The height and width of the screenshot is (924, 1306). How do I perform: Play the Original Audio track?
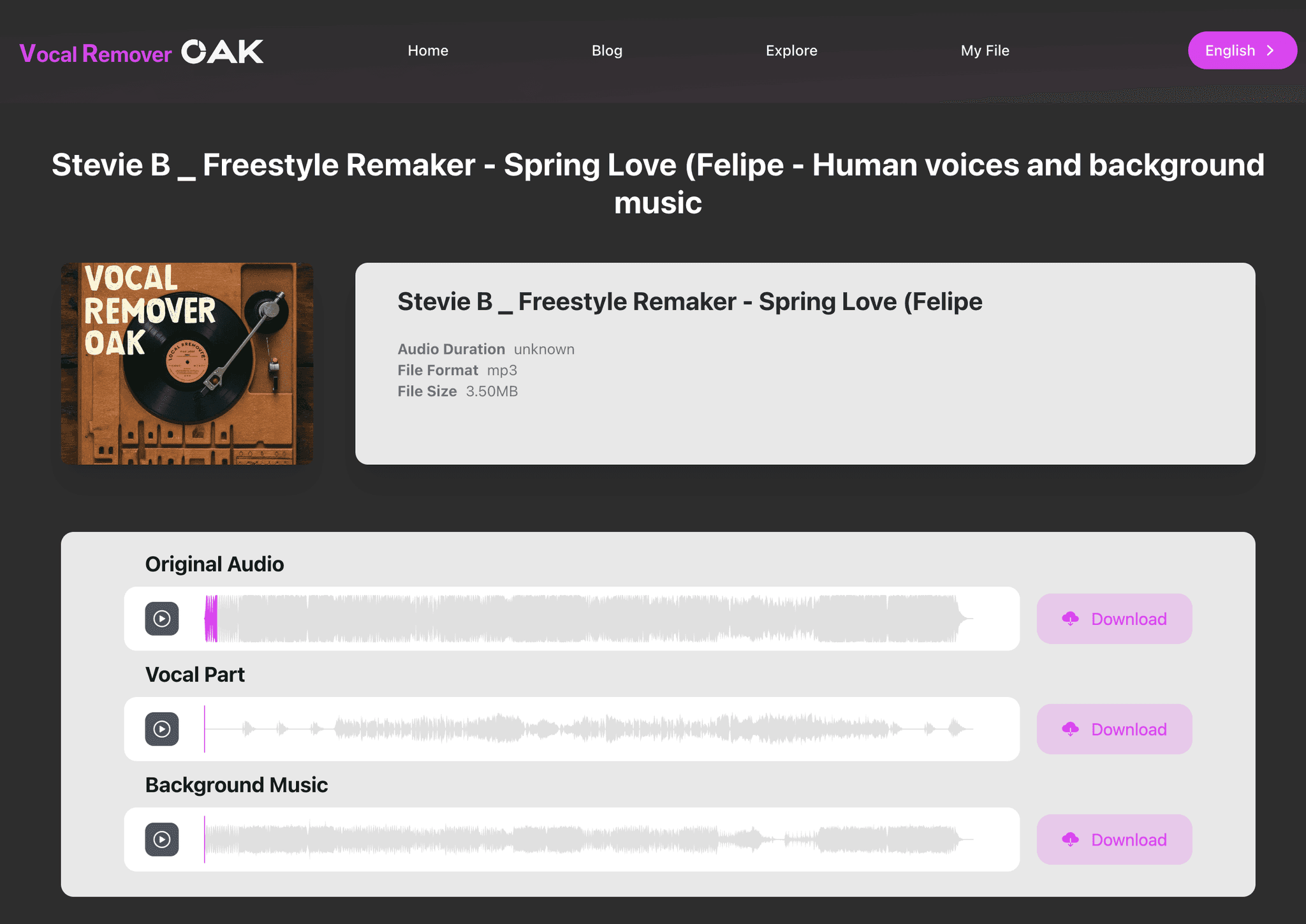pos(161,619)
